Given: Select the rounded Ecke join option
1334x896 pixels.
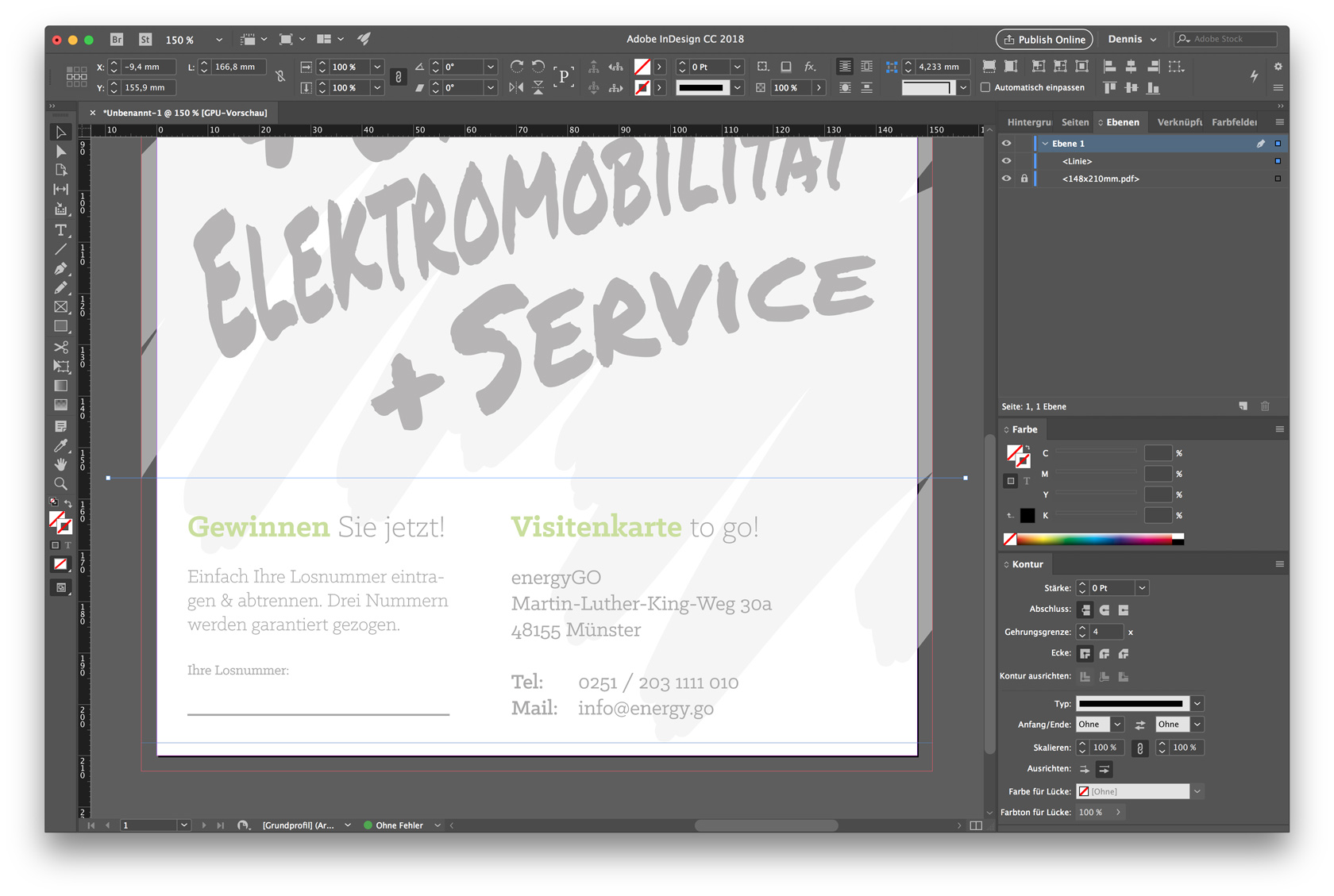Looking at the screenshot, I should pos(1105,654).
